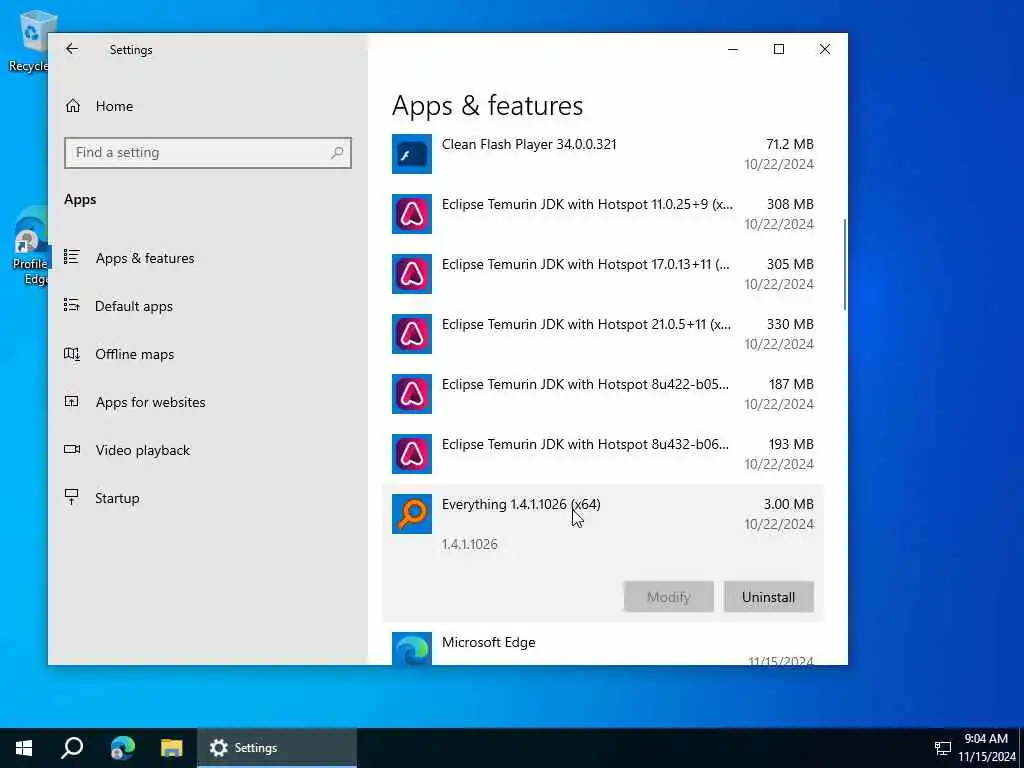Close the Settings window
The height and width of the screenshot is (768, 1024).
825,49
